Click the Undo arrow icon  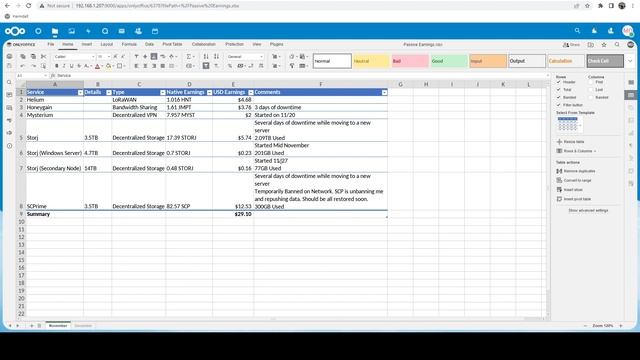coord(23,66)
